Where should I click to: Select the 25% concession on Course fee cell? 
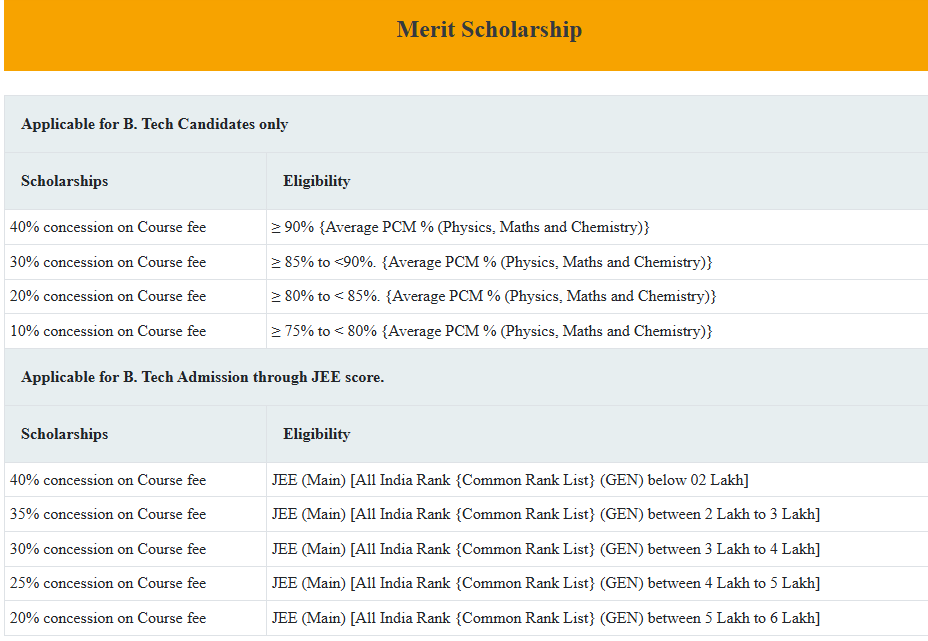[x=108, y=583]
